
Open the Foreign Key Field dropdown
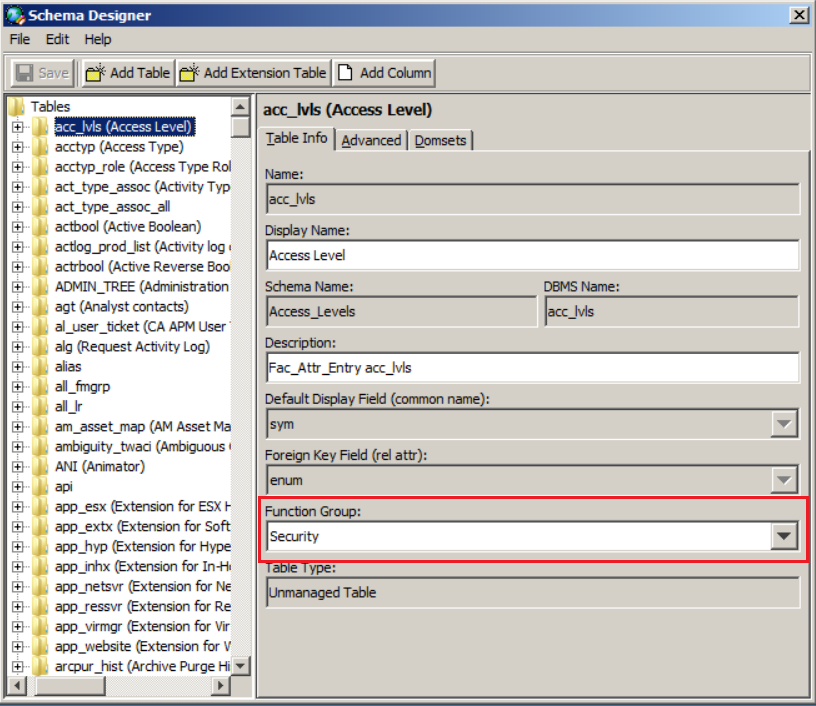point(785,481)
